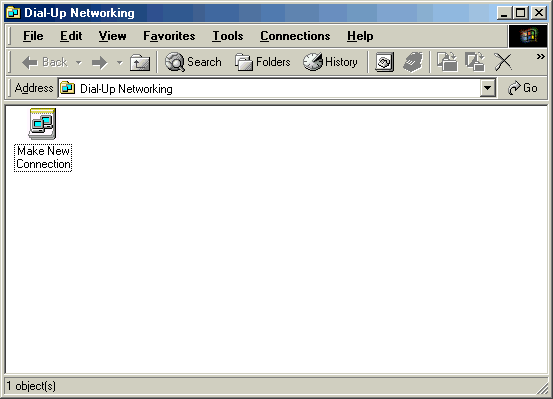
Task: Click the grayed Dial modem toolbar icon
Action: point(413,62)
